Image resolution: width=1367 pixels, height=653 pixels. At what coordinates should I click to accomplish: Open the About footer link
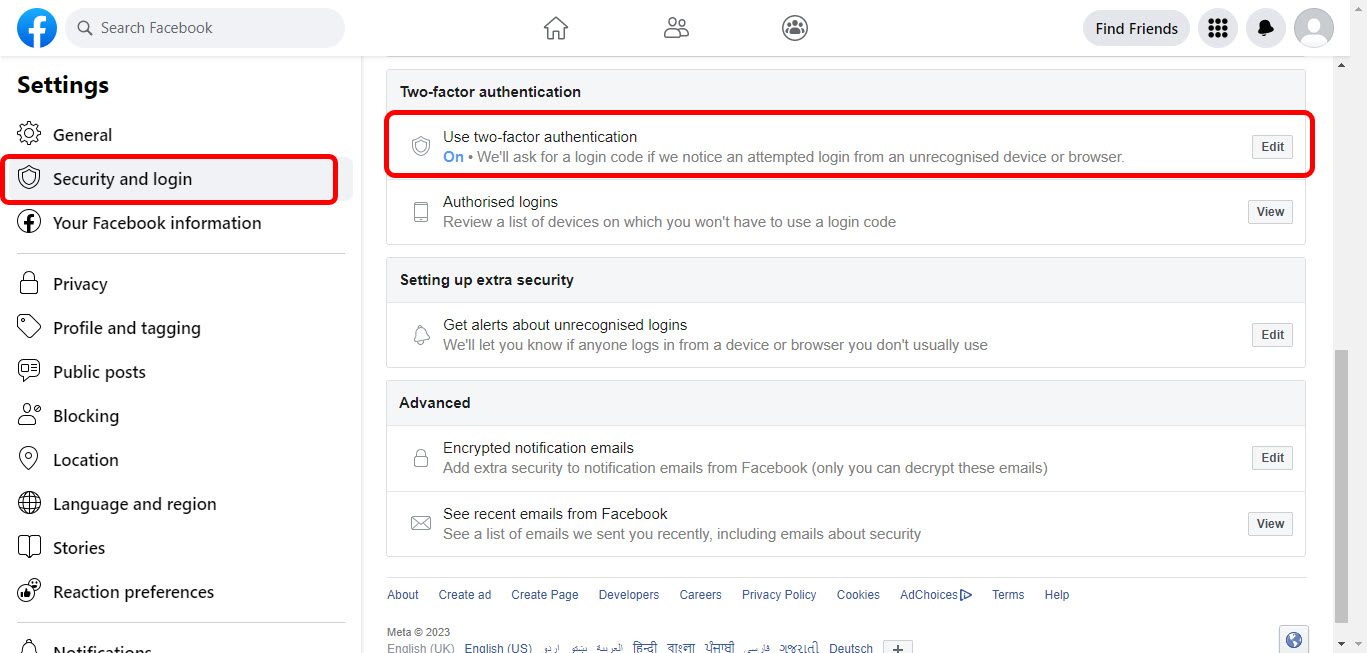(403, 595)
